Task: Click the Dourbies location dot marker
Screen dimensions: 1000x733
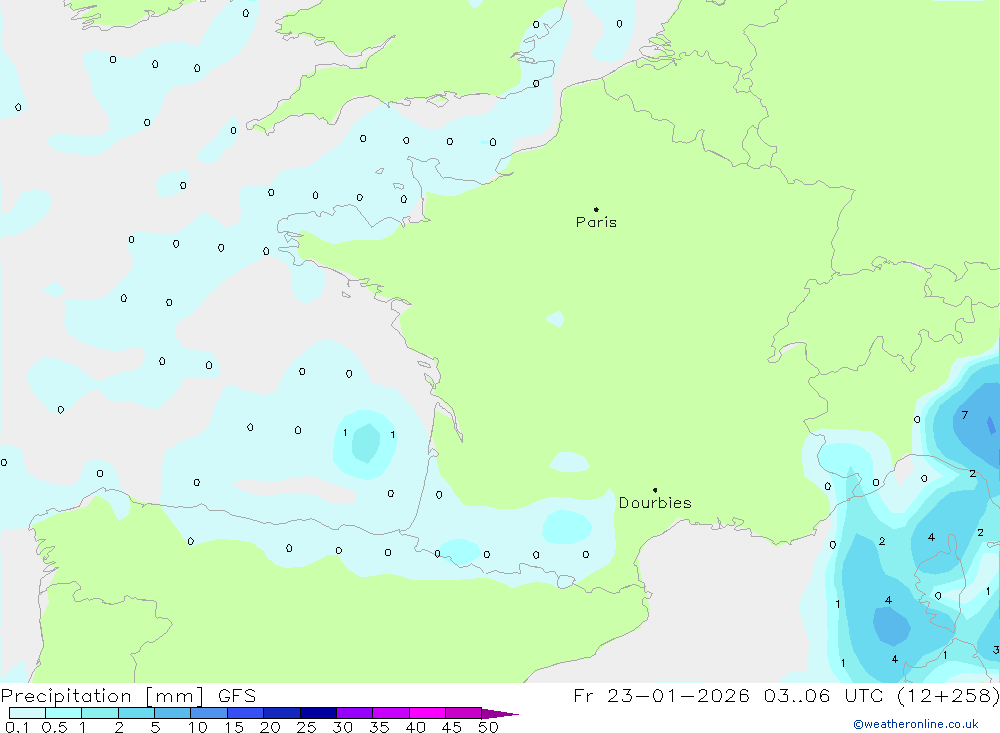Action: point(655,490)
